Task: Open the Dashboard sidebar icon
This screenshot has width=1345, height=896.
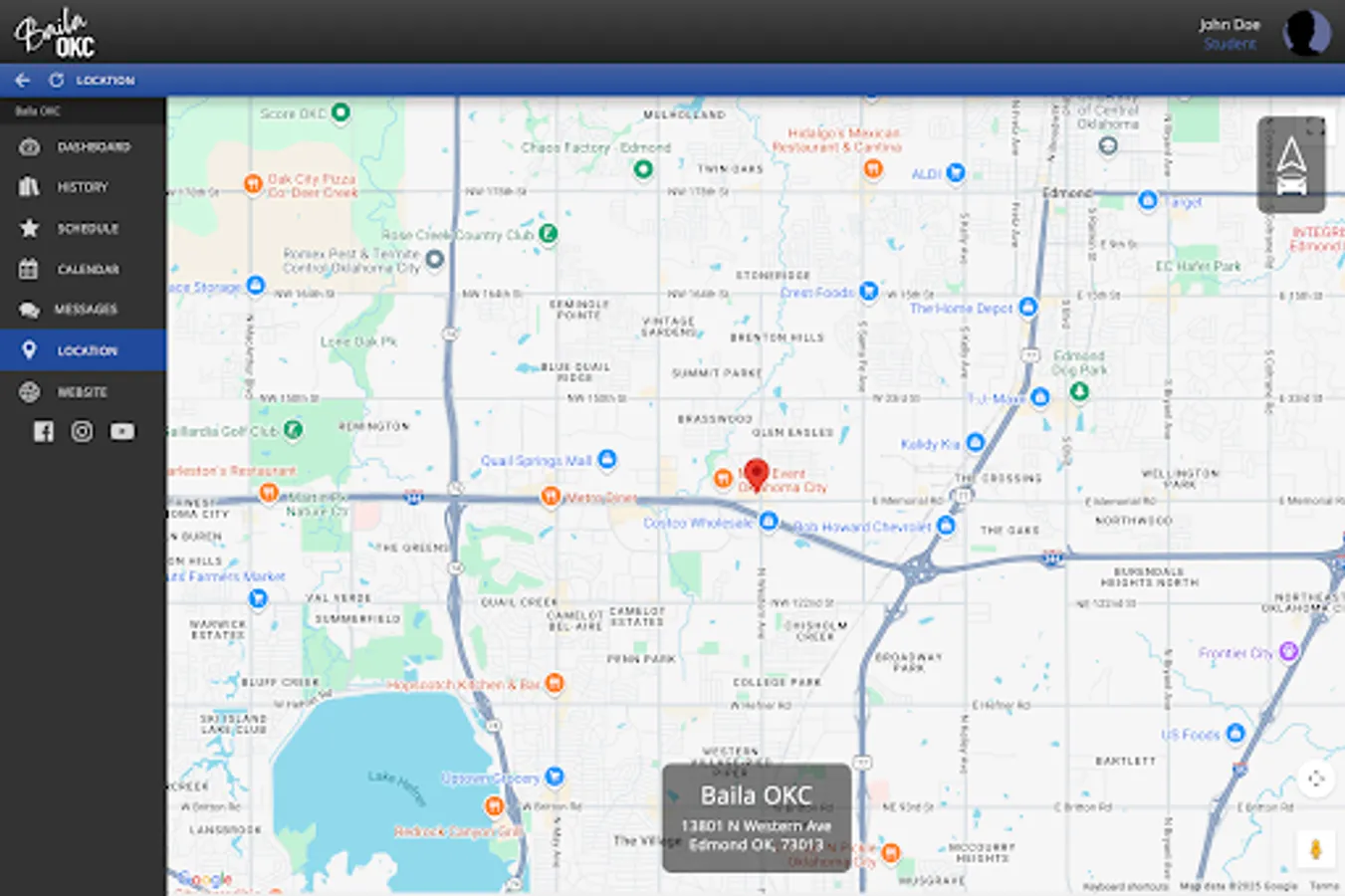Action: click(27, 146)
